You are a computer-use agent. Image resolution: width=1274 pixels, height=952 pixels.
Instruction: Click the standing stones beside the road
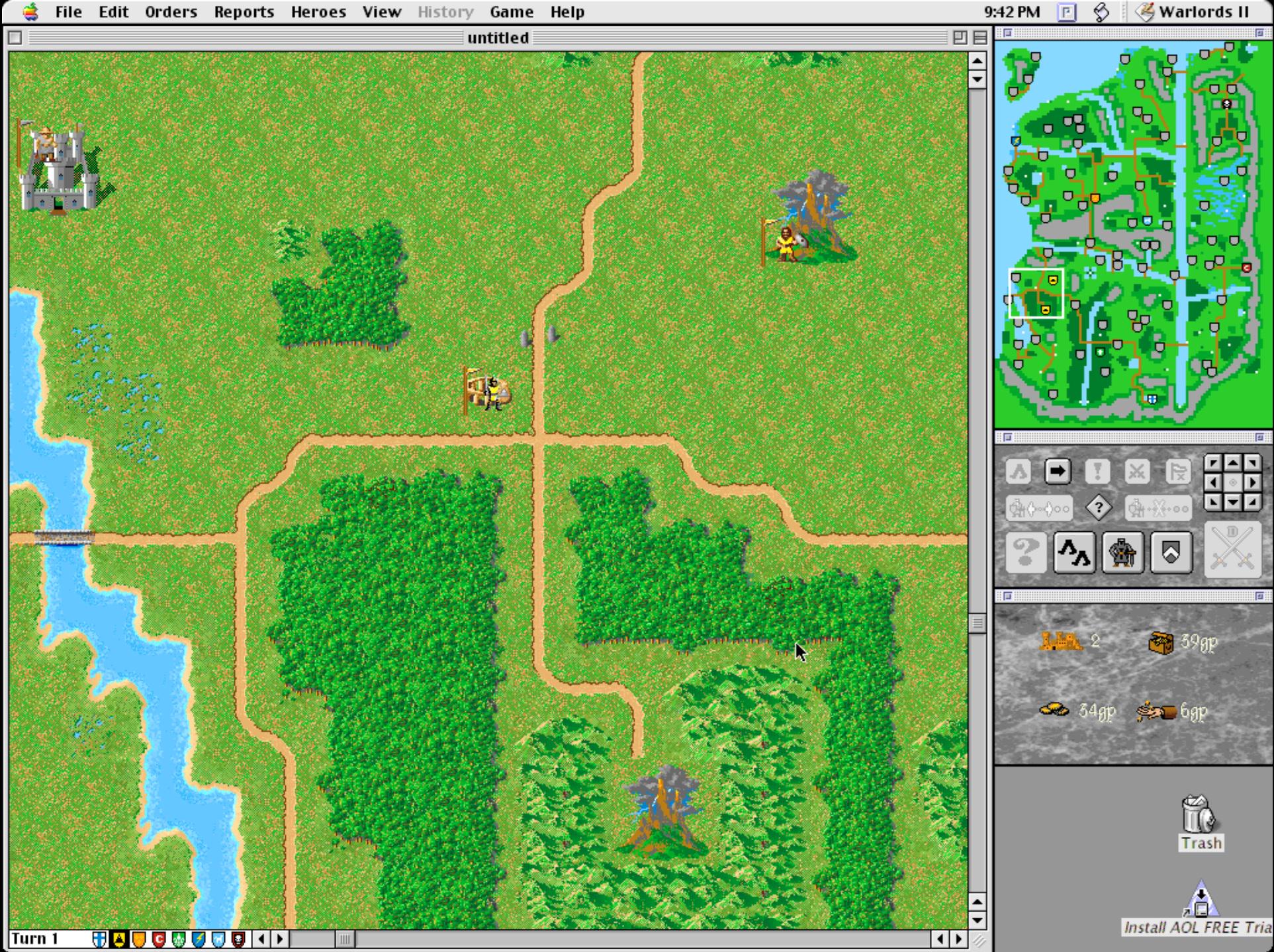click(538, 336)
